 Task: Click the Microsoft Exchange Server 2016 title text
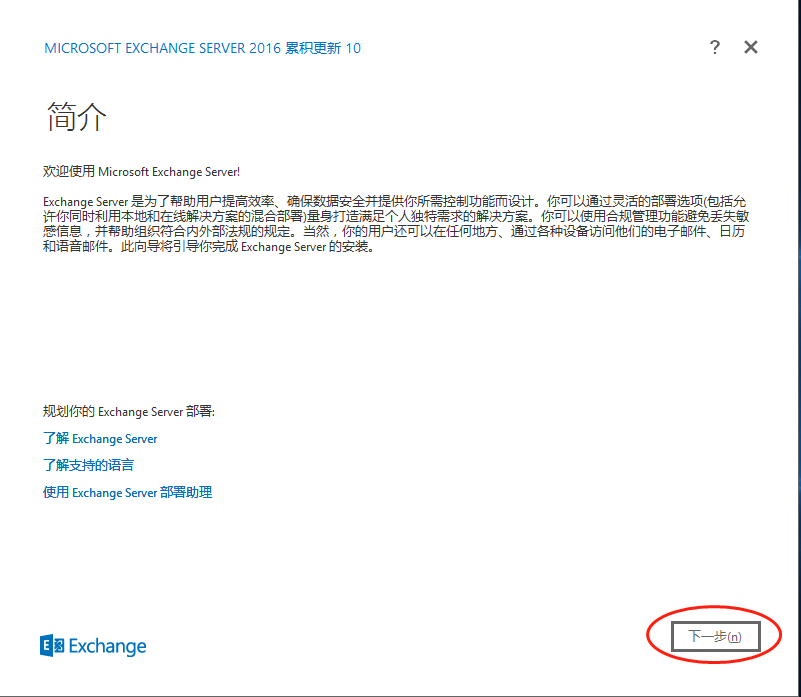202,48
